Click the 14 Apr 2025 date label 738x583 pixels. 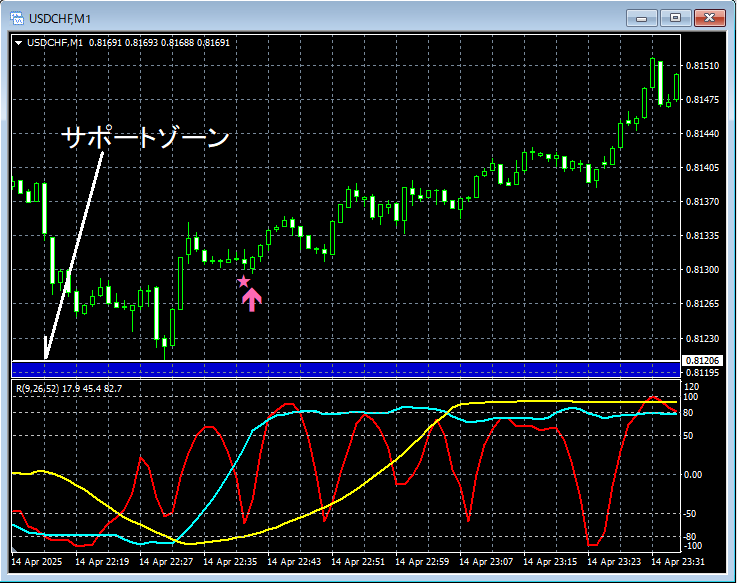[37, 562]
